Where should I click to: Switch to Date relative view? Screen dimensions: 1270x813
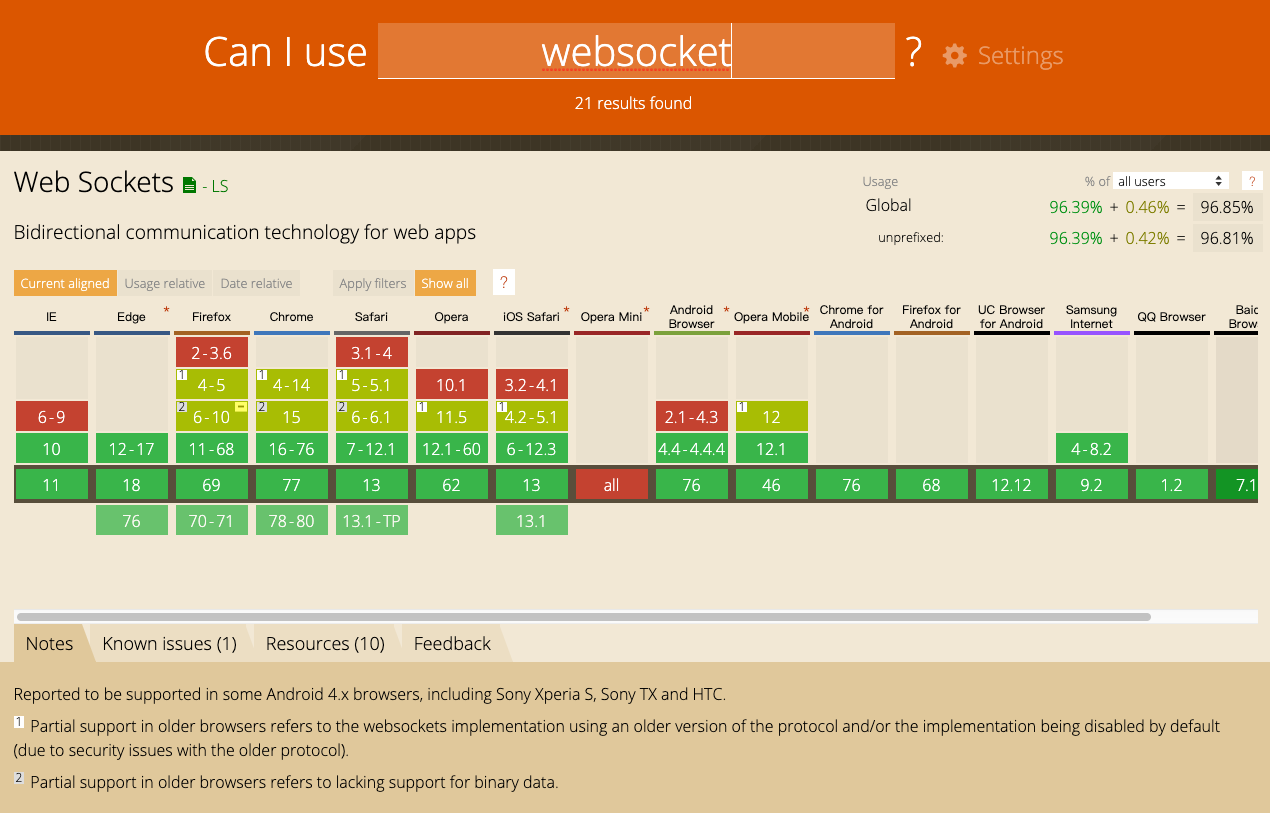click(256, 283)
